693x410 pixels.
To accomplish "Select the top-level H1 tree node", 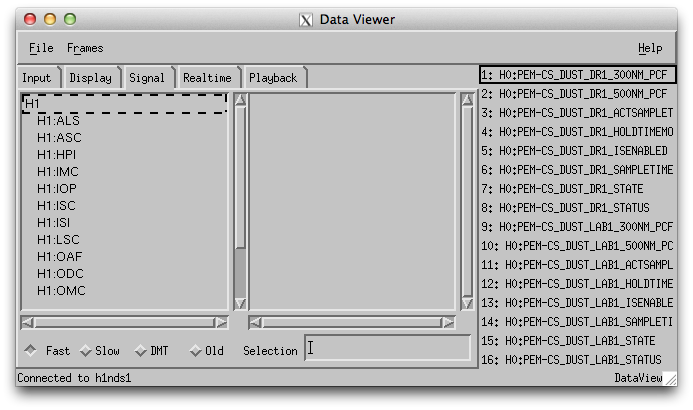I will 32,103.
